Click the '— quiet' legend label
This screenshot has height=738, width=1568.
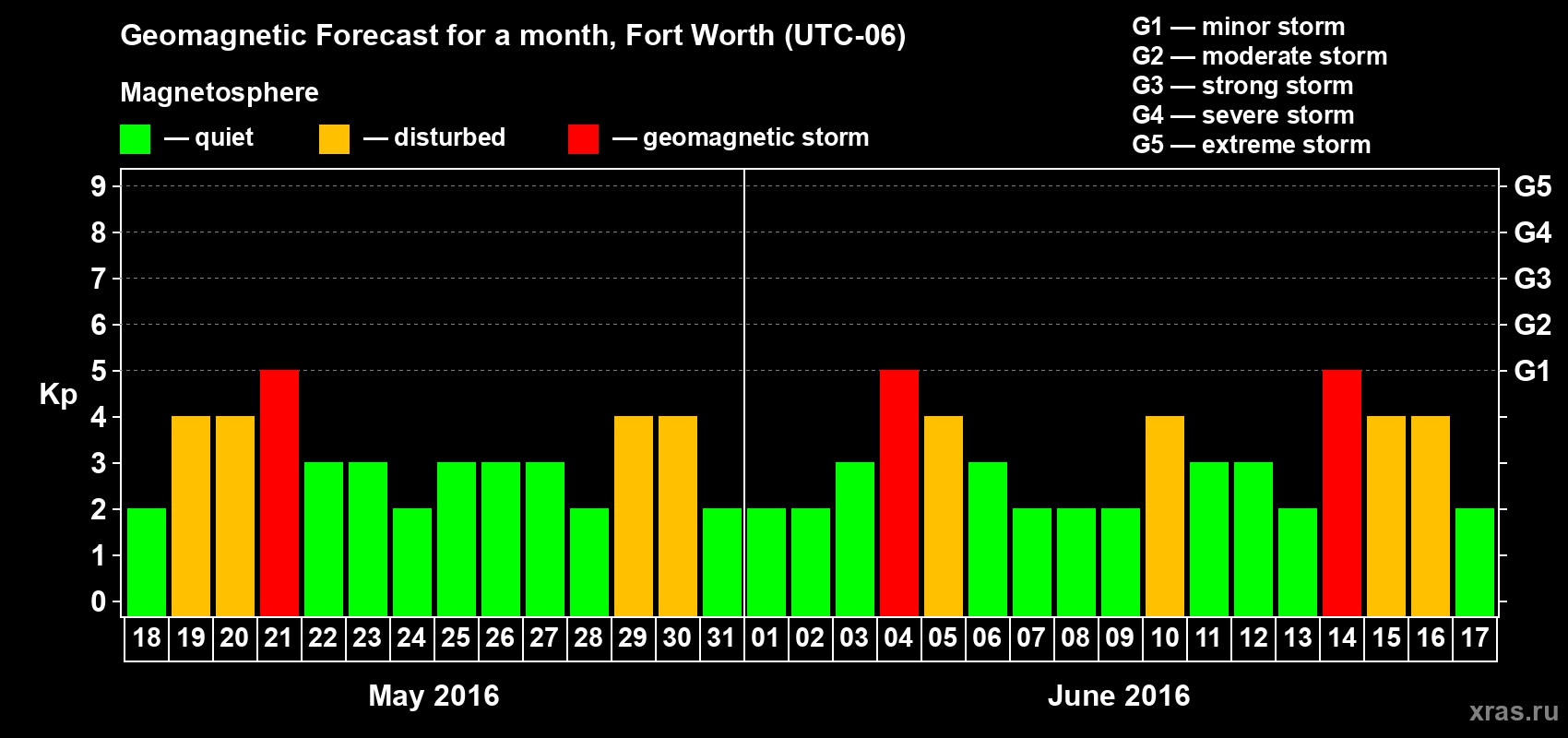click(208, 137)
